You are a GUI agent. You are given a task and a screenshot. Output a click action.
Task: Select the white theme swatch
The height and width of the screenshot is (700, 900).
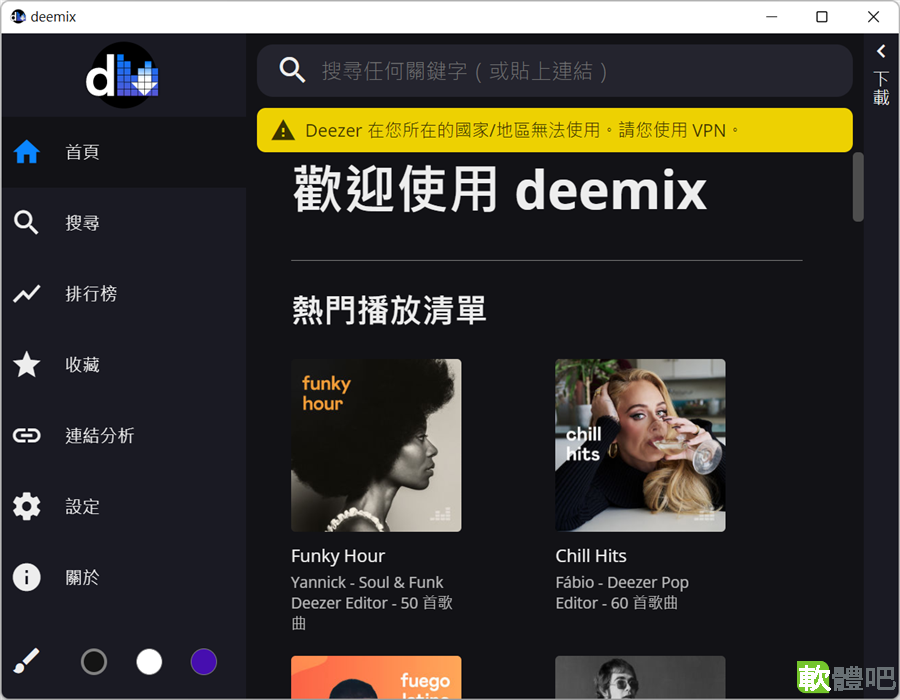(149, 662)
